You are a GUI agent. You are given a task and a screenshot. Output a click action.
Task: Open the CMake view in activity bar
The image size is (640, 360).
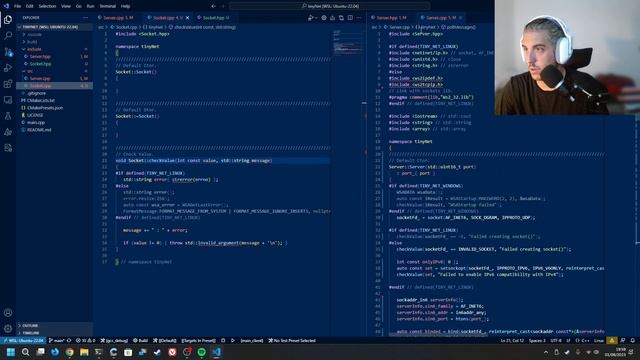click(x=8, y=132)
